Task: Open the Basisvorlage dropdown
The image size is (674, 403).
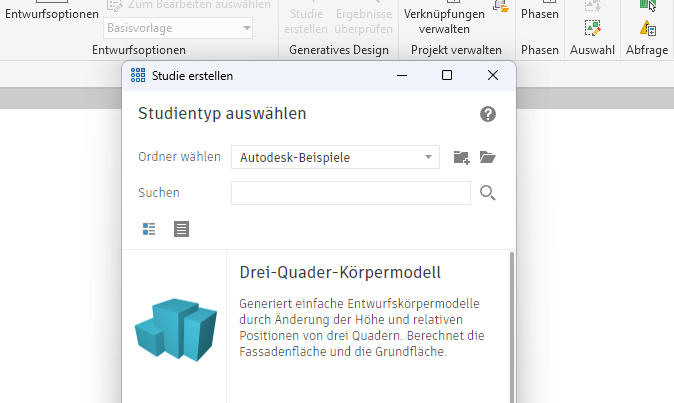Action: tap(178, 28)
